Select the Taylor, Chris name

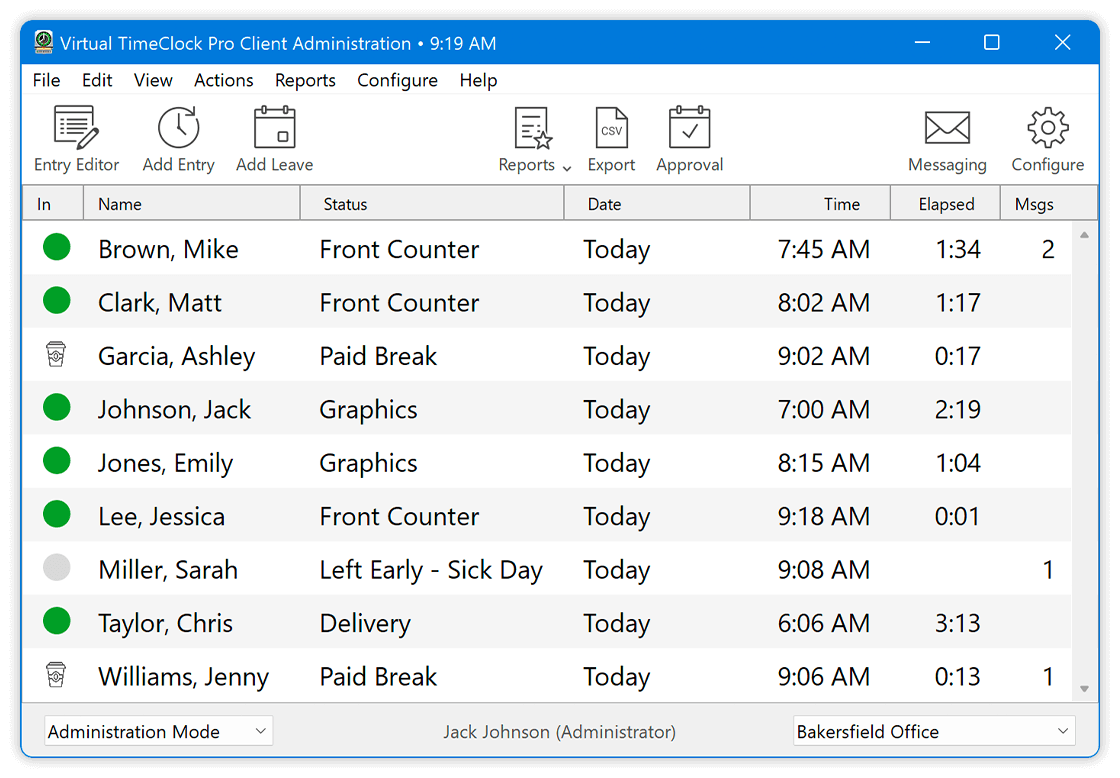[165, 624]
